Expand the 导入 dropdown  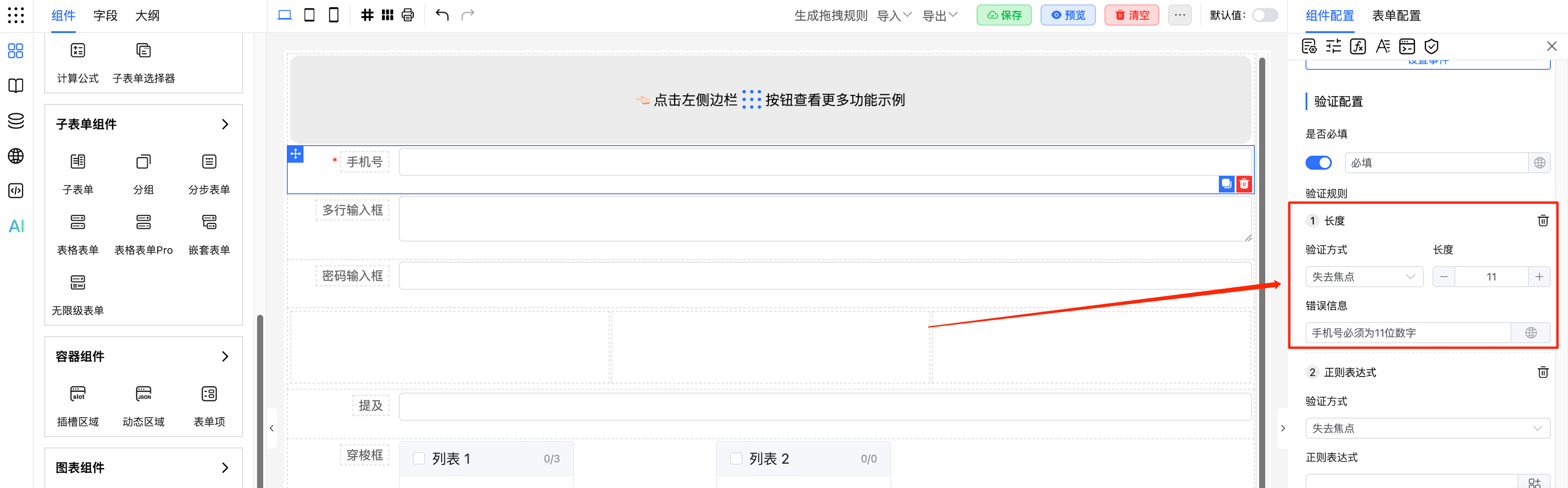click(x=894, y=15)
